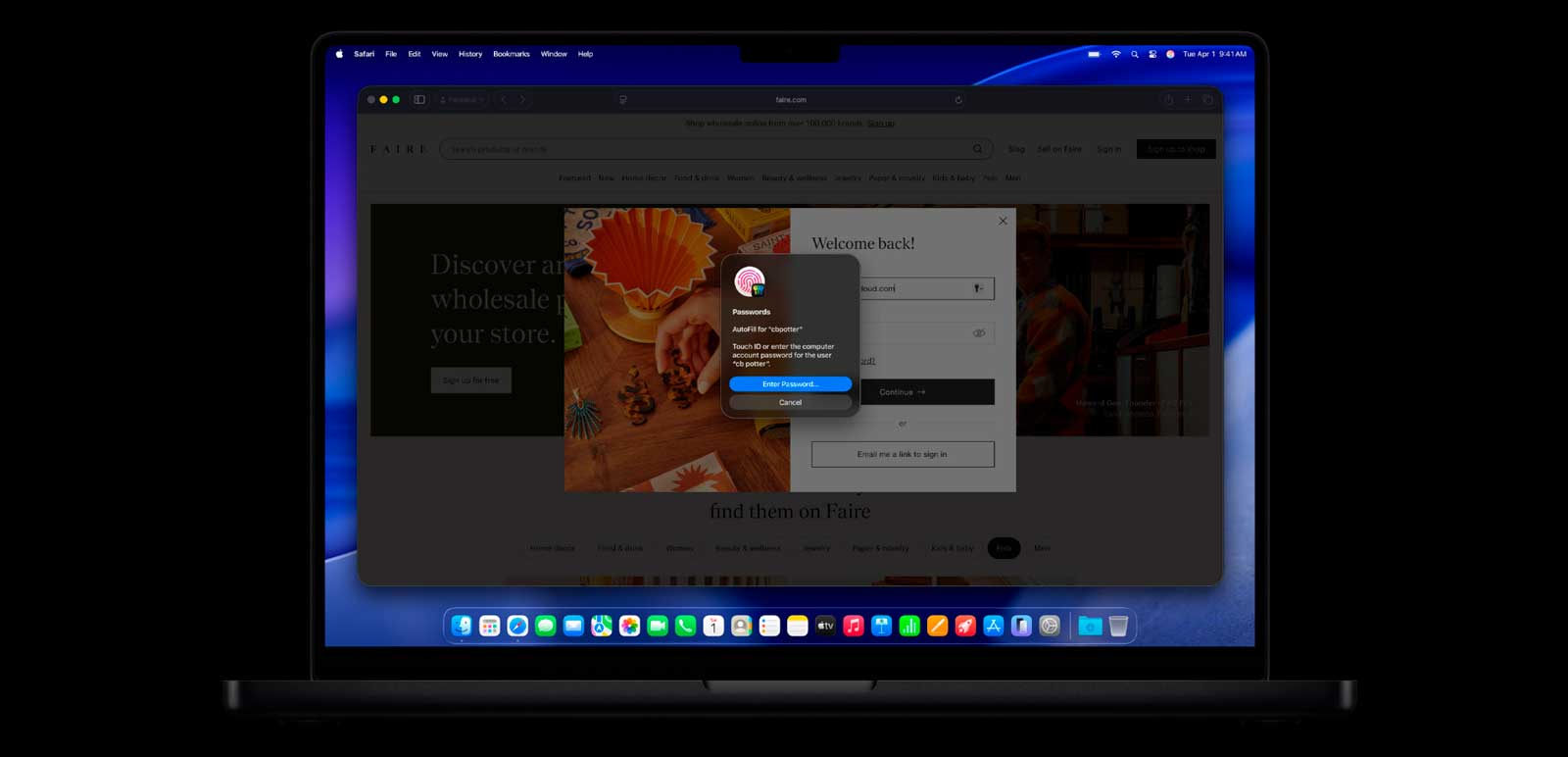Open Music app in the Dock
The image size is (1568, 757).
[854, 626]
